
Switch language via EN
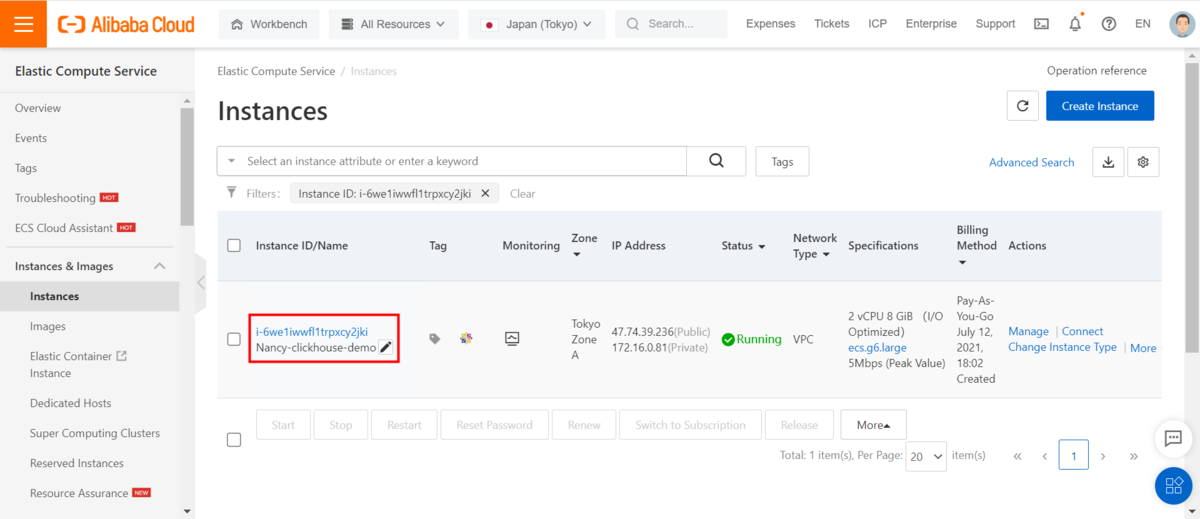point(1143,24)
